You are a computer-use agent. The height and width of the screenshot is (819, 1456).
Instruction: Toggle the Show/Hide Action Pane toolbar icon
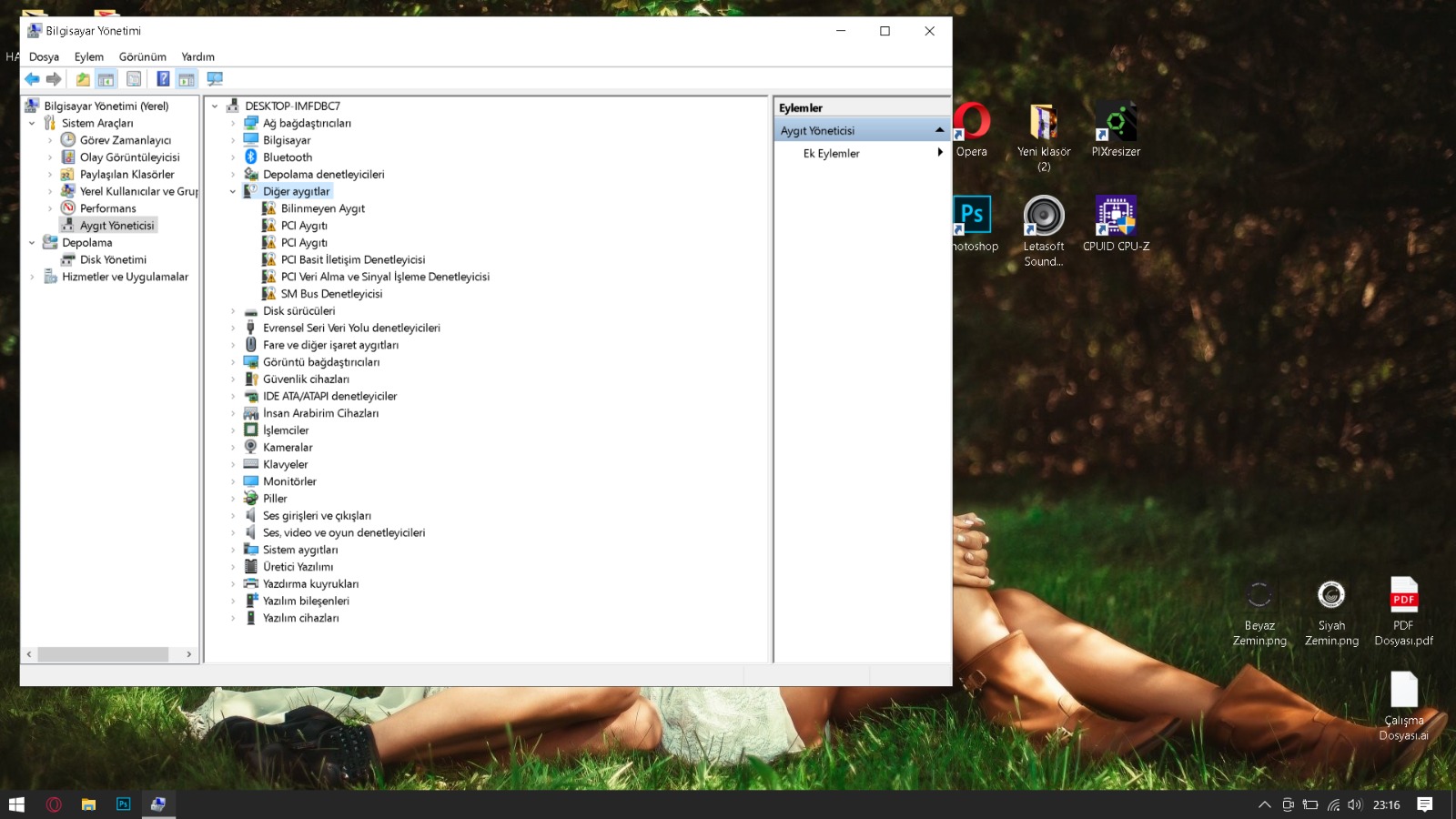coord(187,79)
